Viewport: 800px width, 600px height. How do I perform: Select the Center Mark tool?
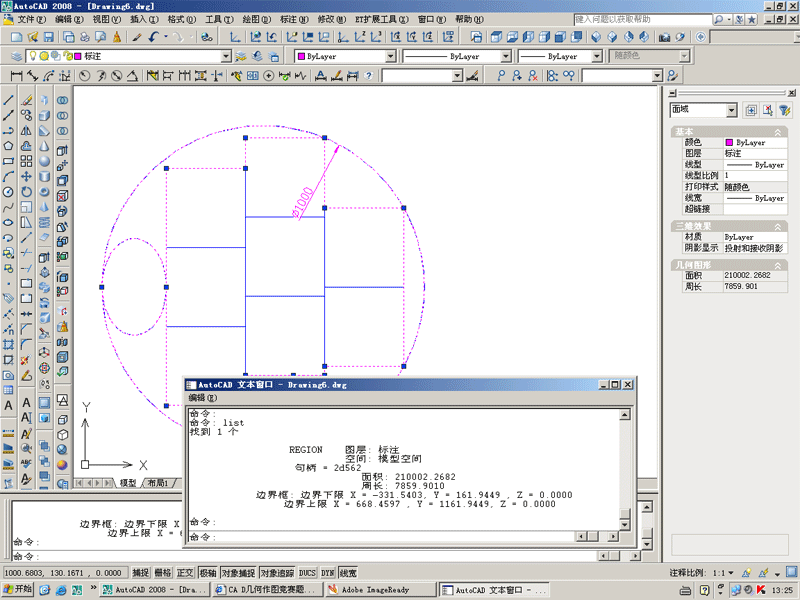coord(268,76)
